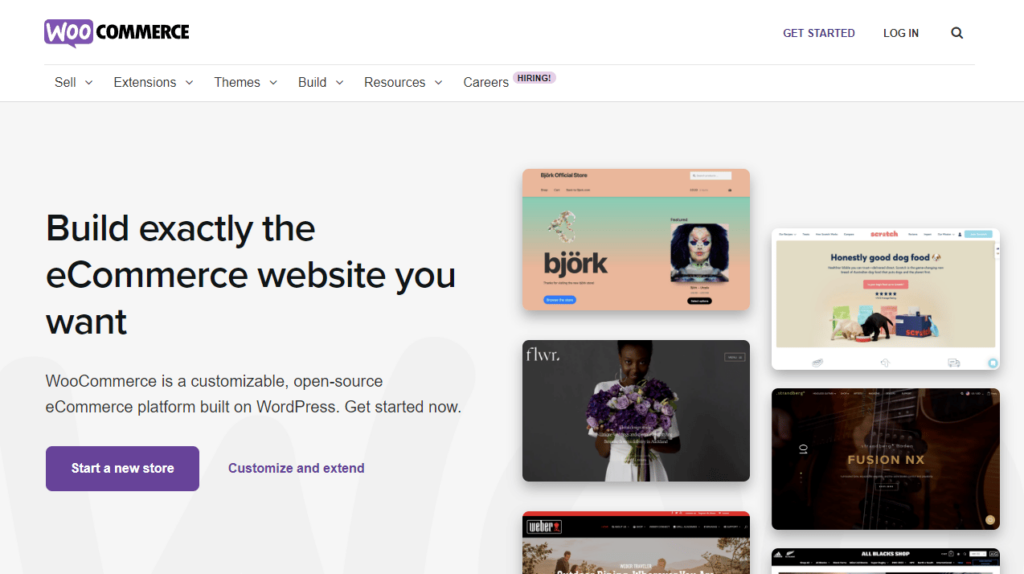Open the björk store showcase thumbnail
1024x574 pixels.
coord(636,240)
